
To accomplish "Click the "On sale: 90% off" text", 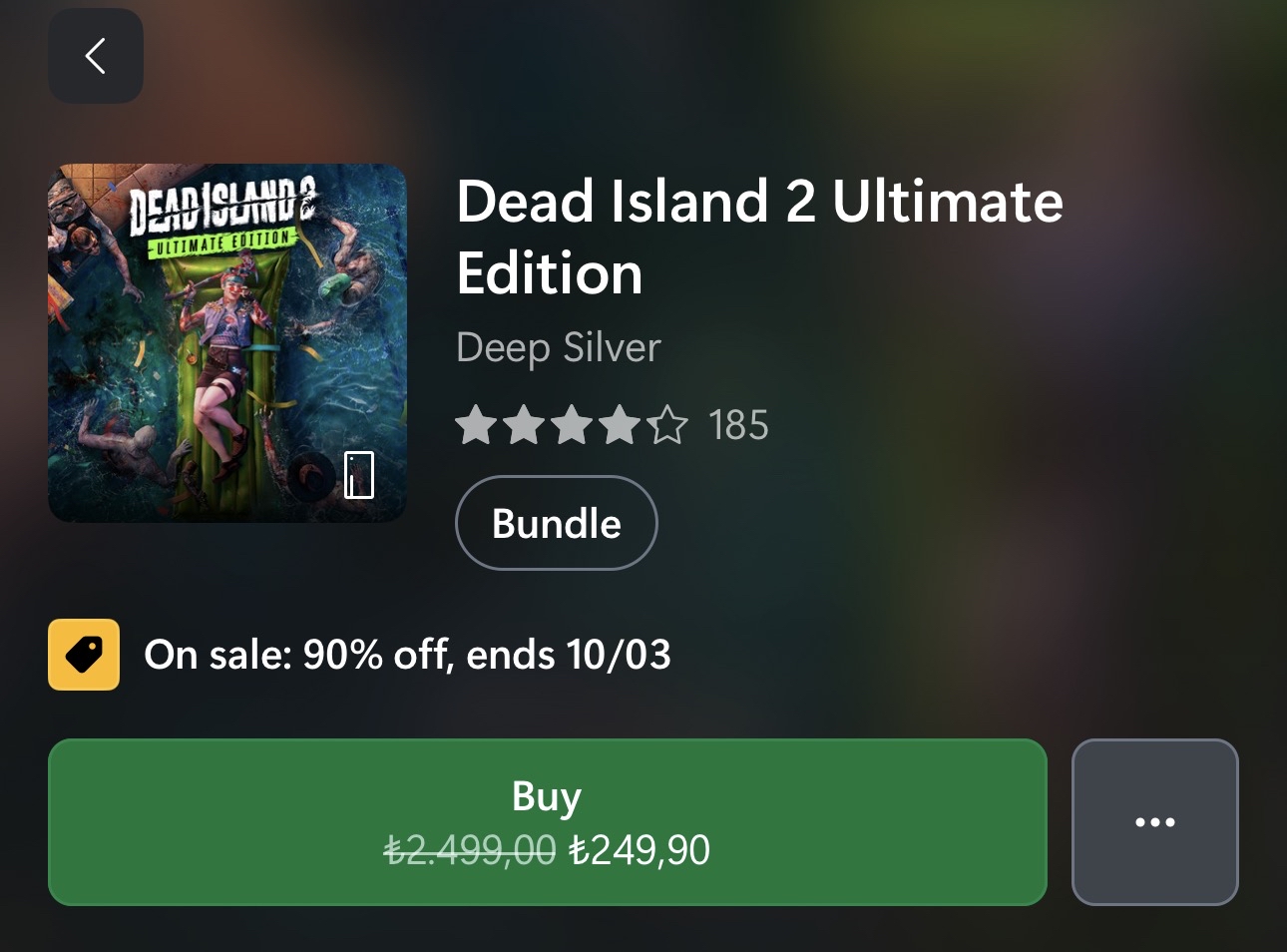I will pos(407,655).
